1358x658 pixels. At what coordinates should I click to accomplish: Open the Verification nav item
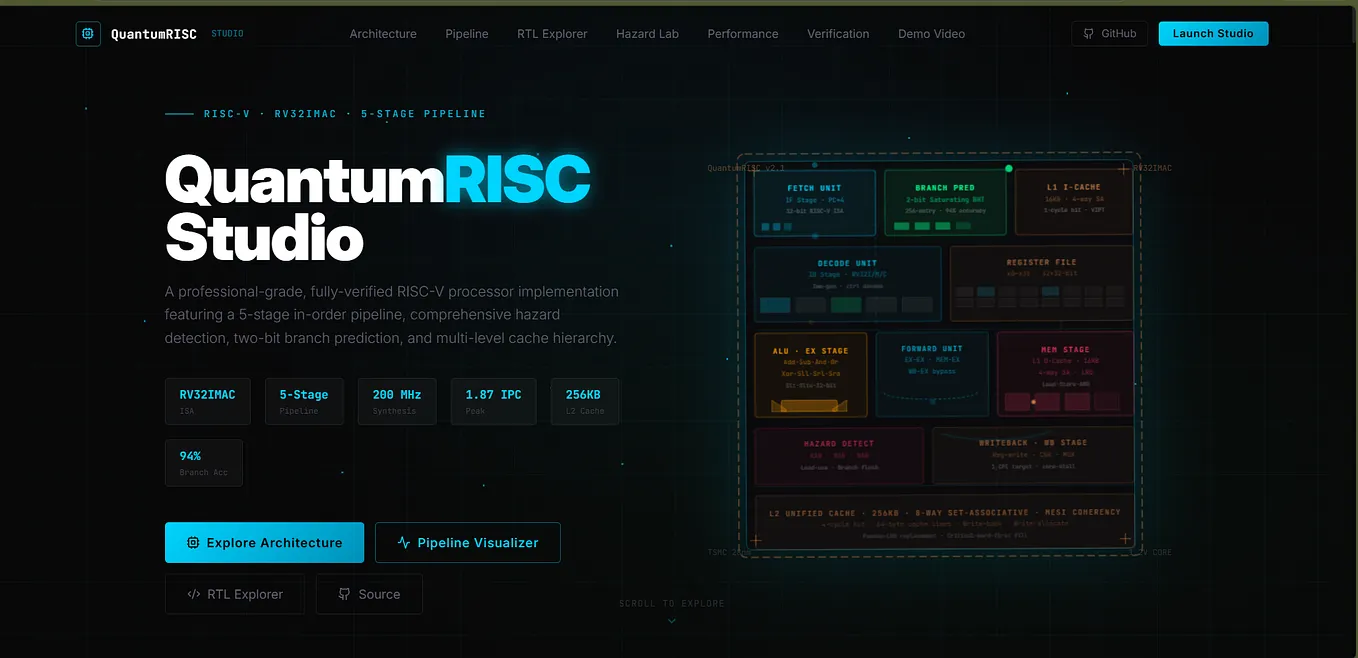click(838, 34)
